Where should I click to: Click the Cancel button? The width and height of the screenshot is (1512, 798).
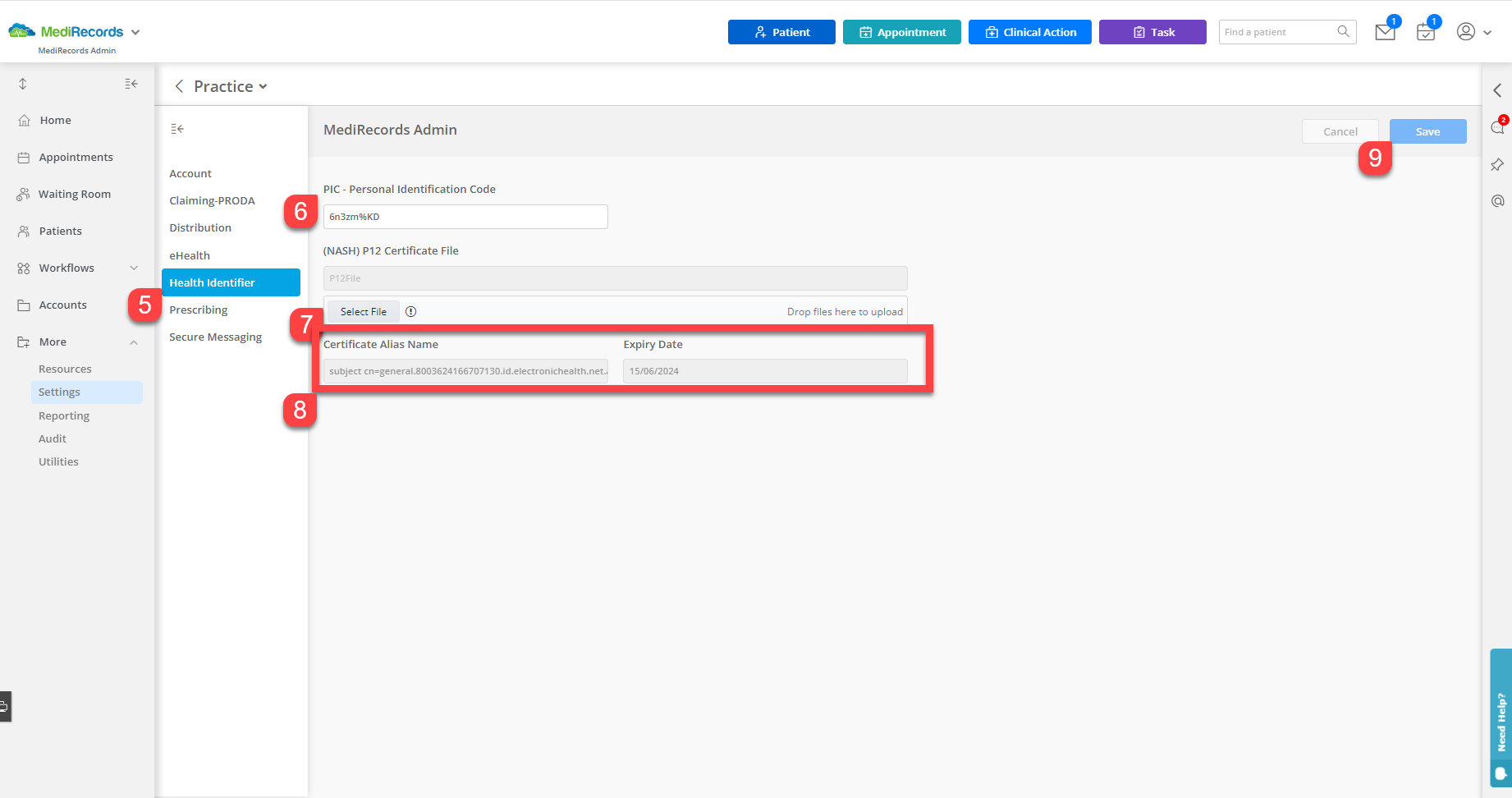pos(1340,131)
